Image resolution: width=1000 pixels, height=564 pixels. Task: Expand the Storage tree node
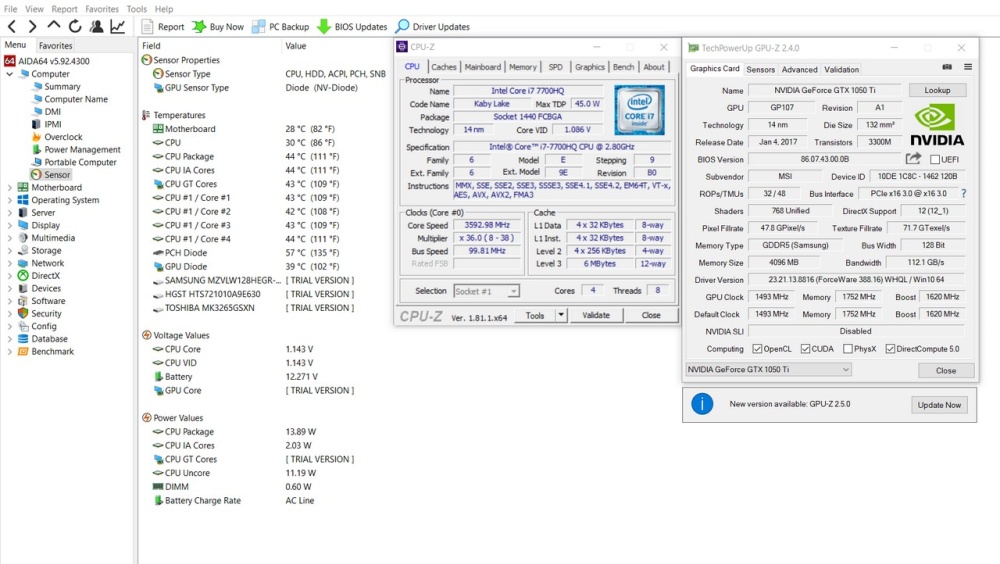10,251
